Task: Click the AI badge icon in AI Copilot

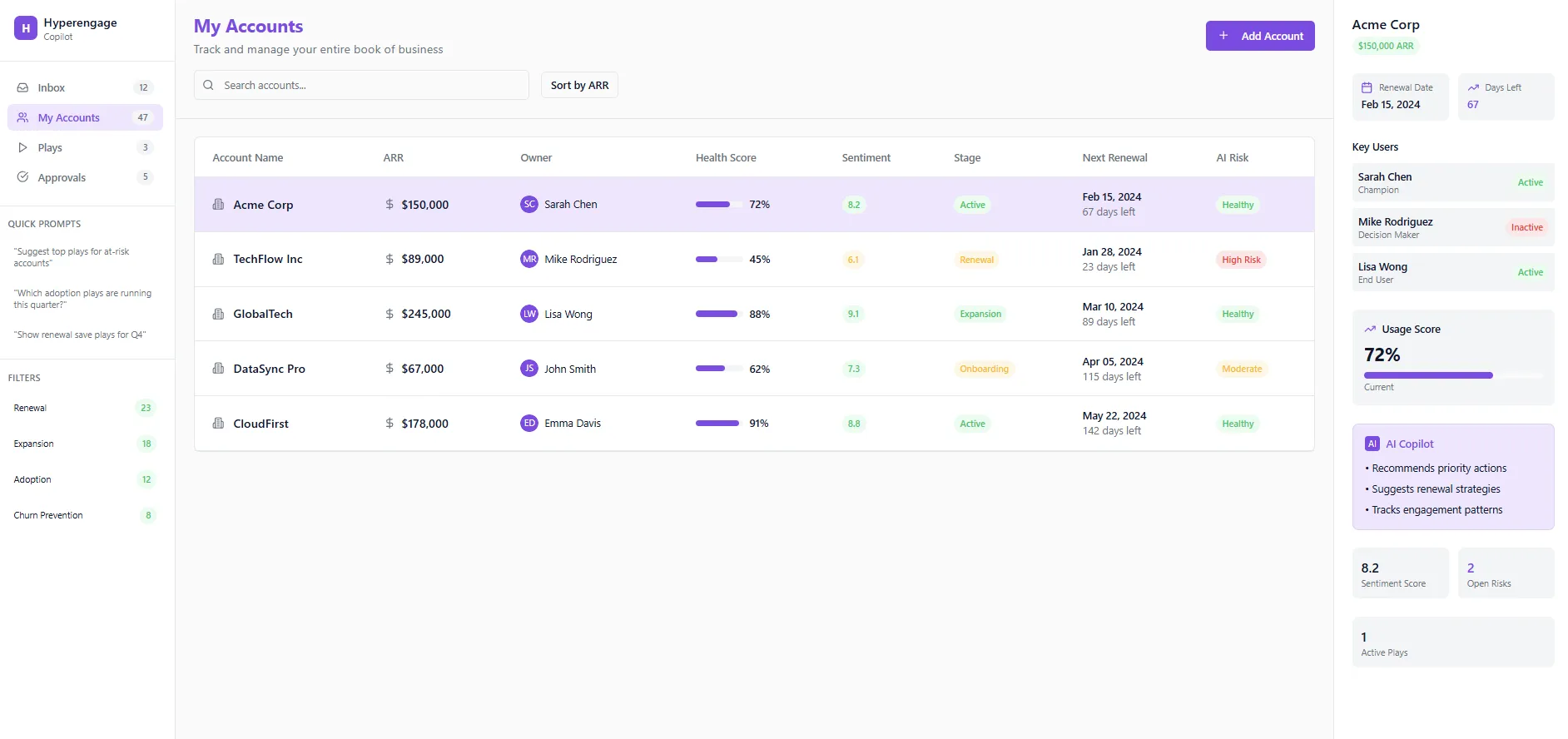Action: click(x=1372, y=444)
